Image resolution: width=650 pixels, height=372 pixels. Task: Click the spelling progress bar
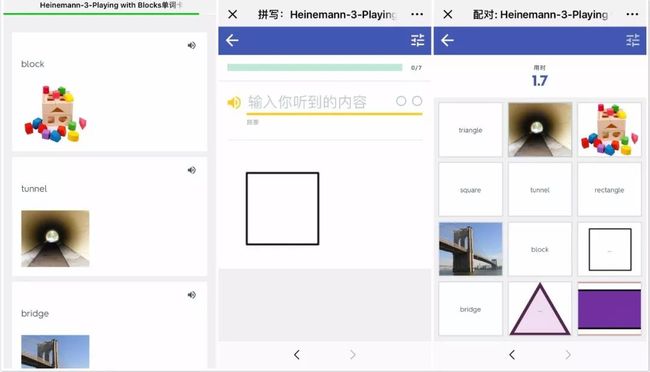315,68
